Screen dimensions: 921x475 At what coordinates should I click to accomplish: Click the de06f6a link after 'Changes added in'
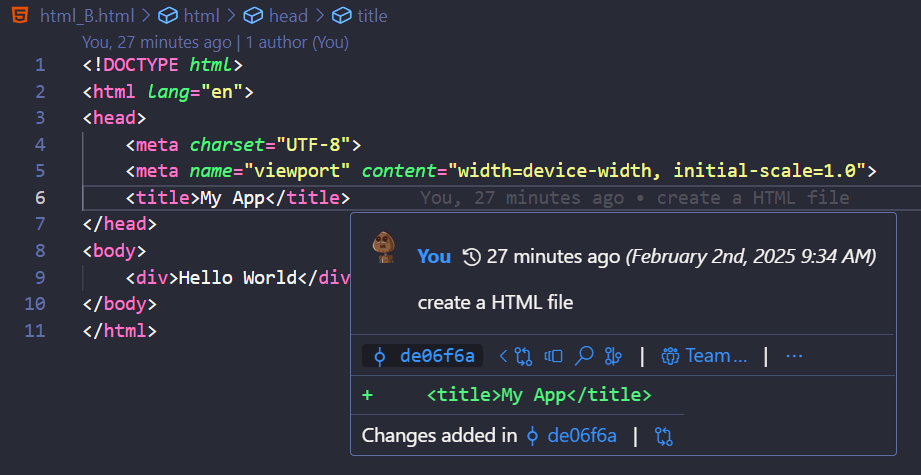tap(572, 436)
